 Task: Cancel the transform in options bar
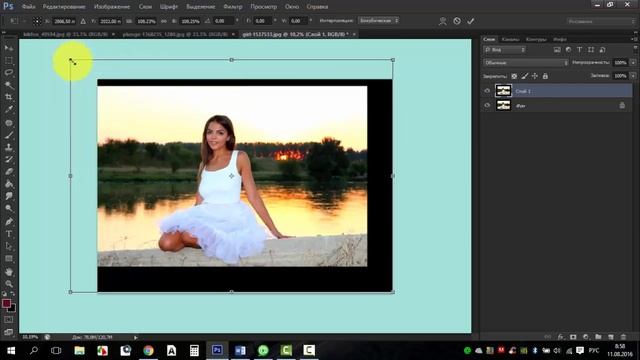[x=457, y=21]
